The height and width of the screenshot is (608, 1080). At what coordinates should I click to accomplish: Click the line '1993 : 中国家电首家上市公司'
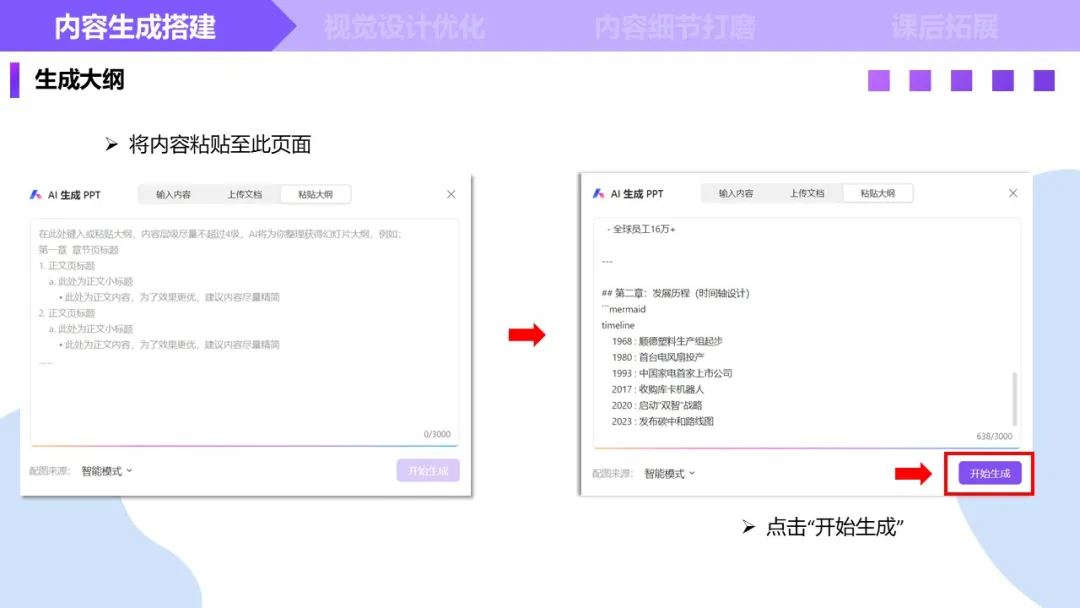[x=672, y=373]
